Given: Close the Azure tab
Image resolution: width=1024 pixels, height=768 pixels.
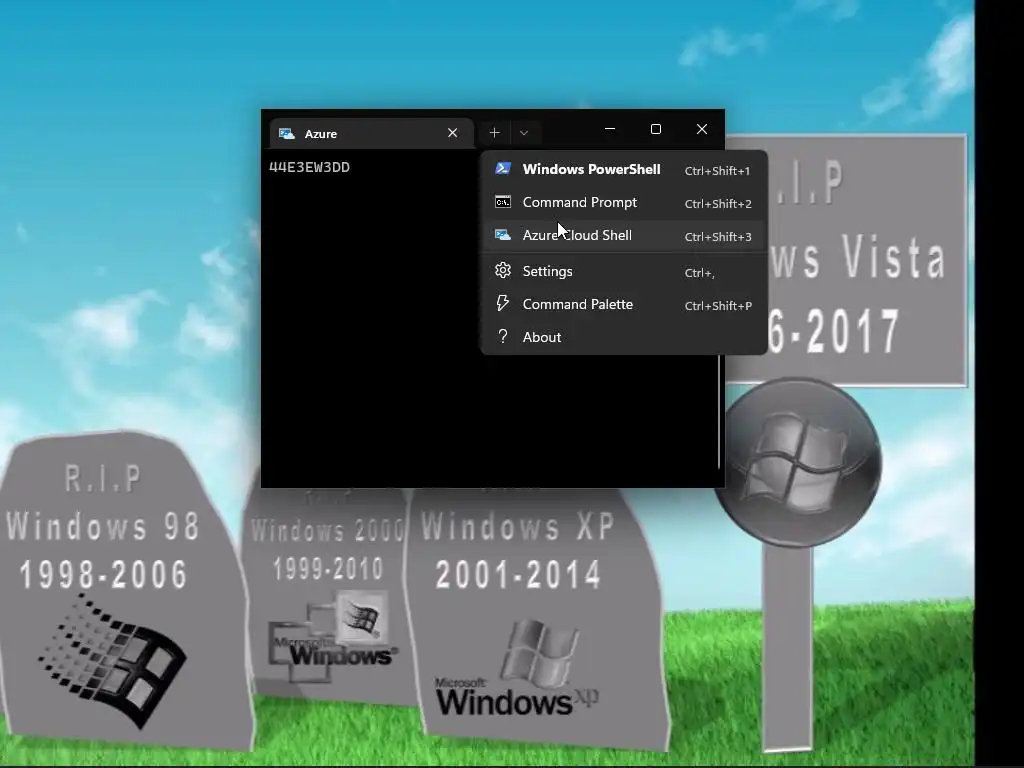Looking at the screenshot, I should click(453, 133).
